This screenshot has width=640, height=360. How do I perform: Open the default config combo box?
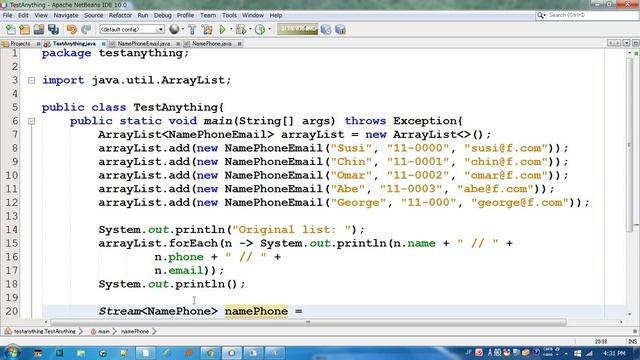tap(131, 29)
